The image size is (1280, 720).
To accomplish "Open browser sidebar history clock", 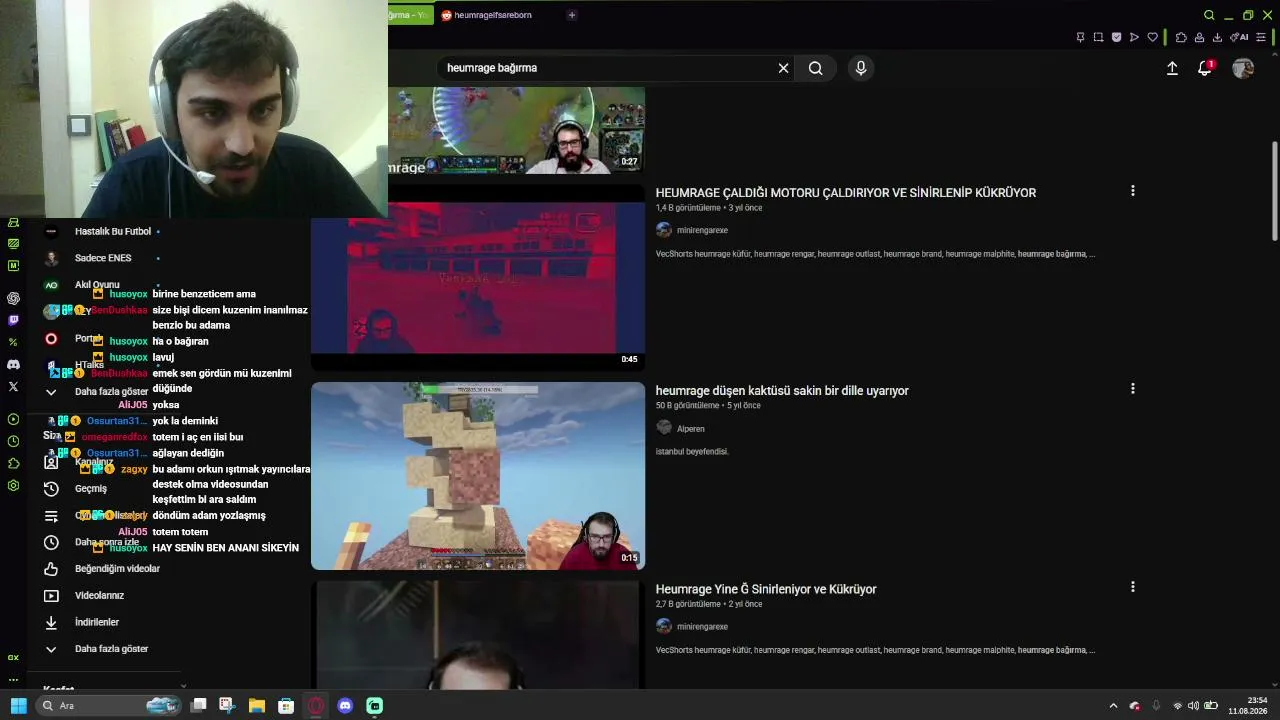I will (13, 441).
